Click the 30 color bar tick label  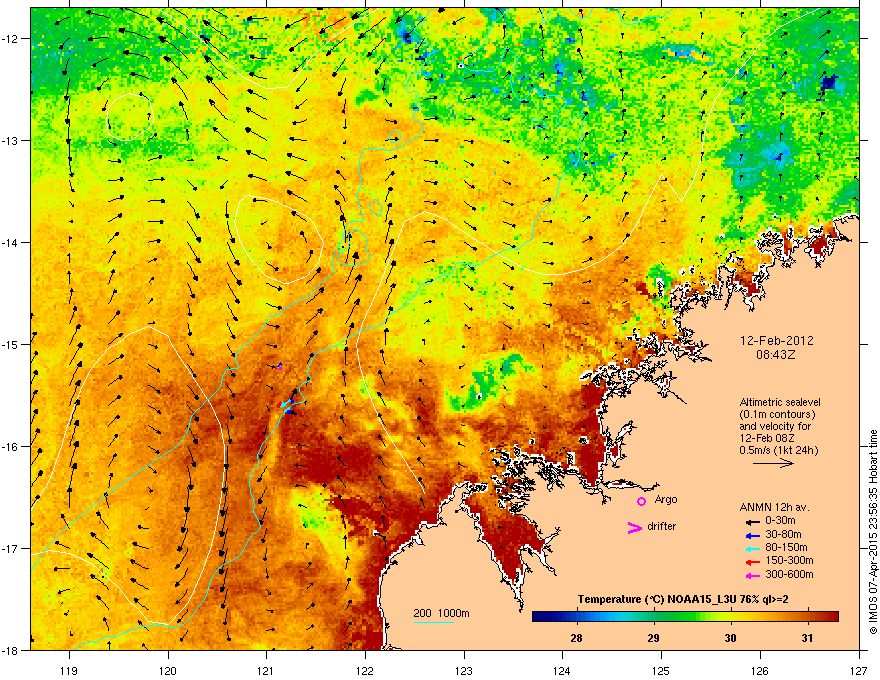coord(730,638)
